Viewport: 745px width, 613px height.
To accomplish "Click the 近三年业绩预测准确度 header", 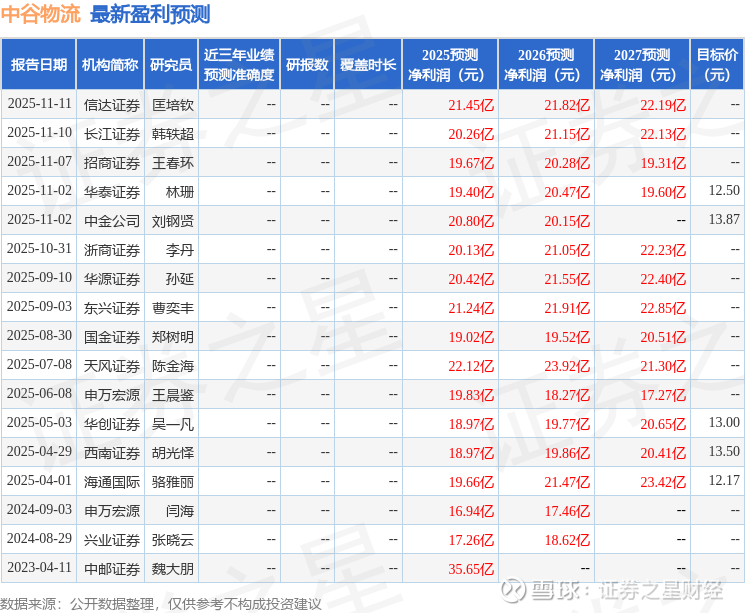I will pyautogui.click(x=239, y=65).
